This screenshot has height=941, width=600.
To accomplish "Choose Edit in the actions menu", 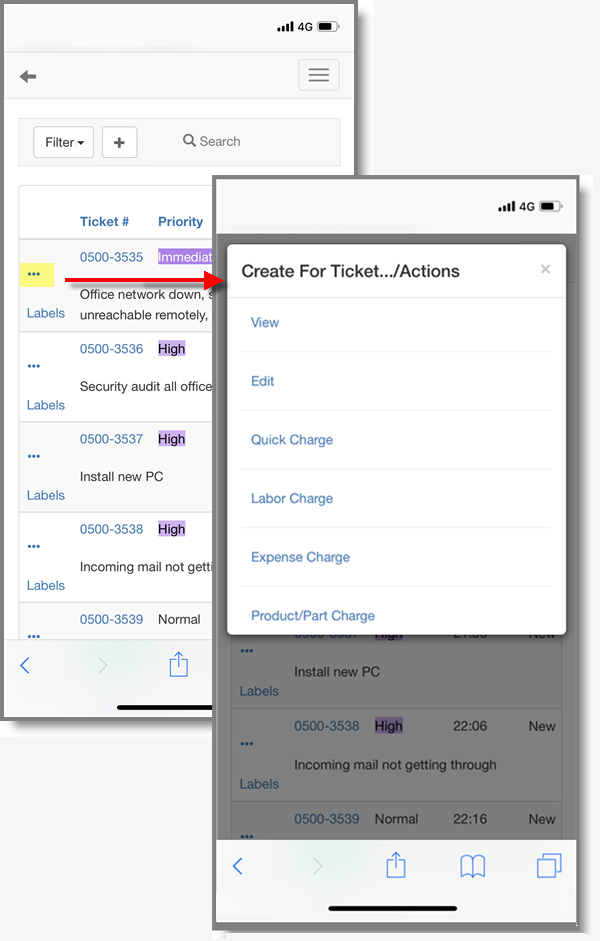I will (x=263, y=381).
